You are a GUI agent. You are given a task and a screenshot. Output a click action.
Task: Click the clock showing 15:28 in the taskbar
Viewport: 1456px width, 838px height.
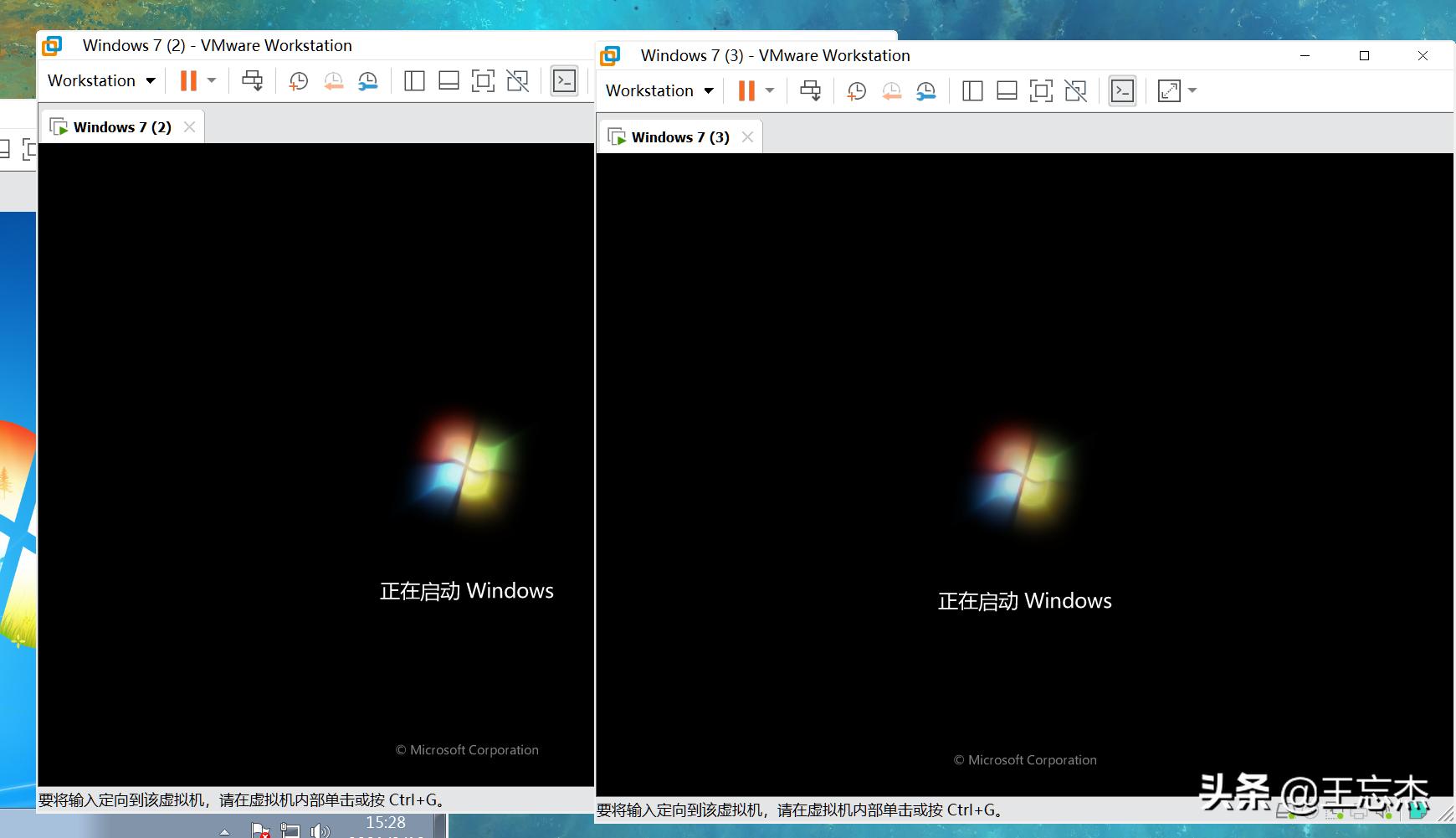(x=384, y=822)
